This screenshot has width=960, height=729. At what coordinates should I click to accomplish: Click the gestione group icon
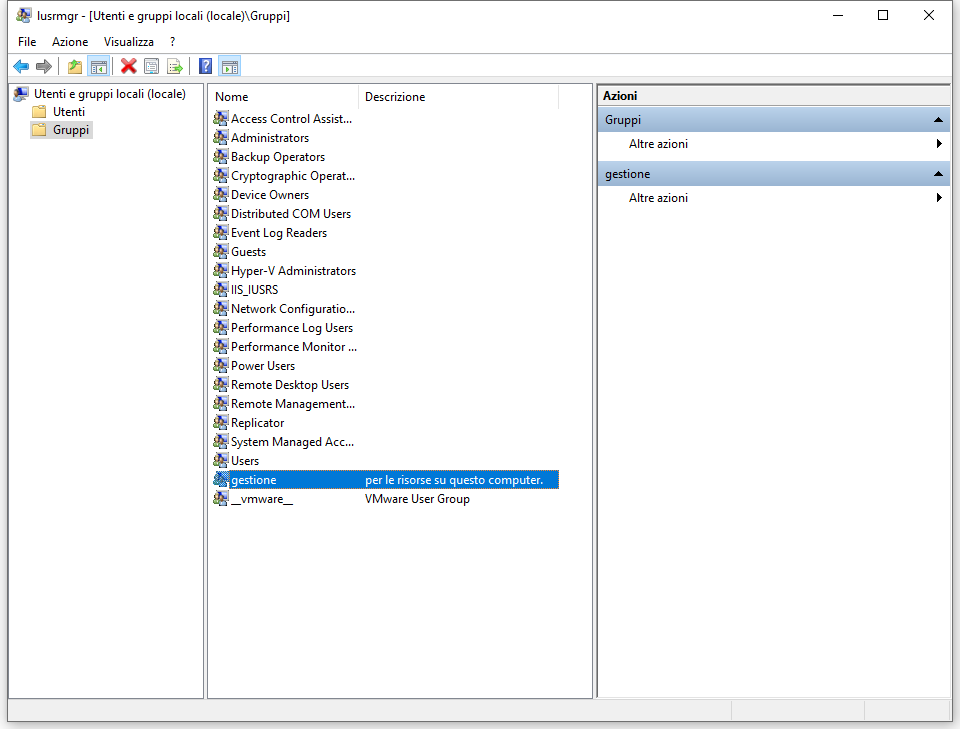pos(220,479)
